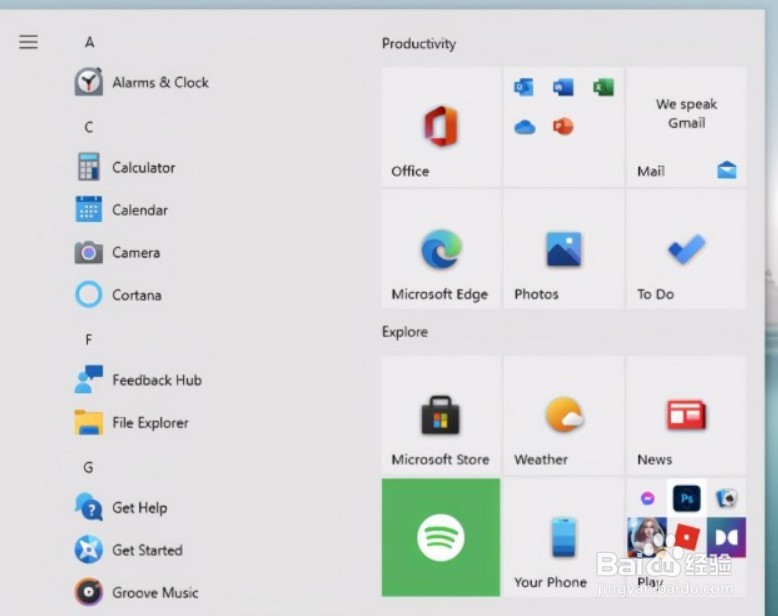Launch the green Spotify tile
The image size is (778, 616).
click(x=441, y=537)
